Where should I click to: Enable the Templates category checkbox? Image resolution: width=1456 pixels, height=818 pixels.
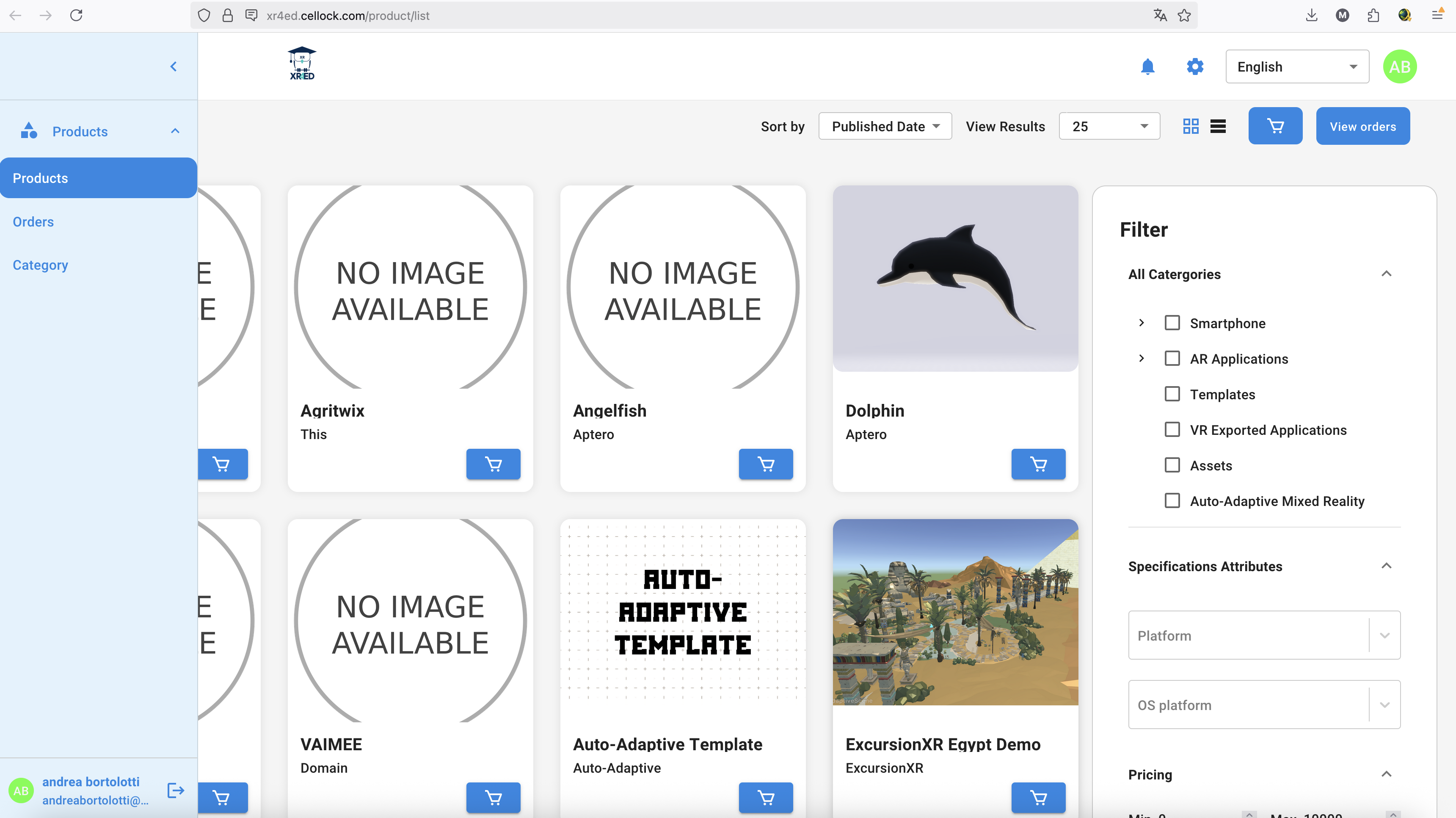point(1172,394)
